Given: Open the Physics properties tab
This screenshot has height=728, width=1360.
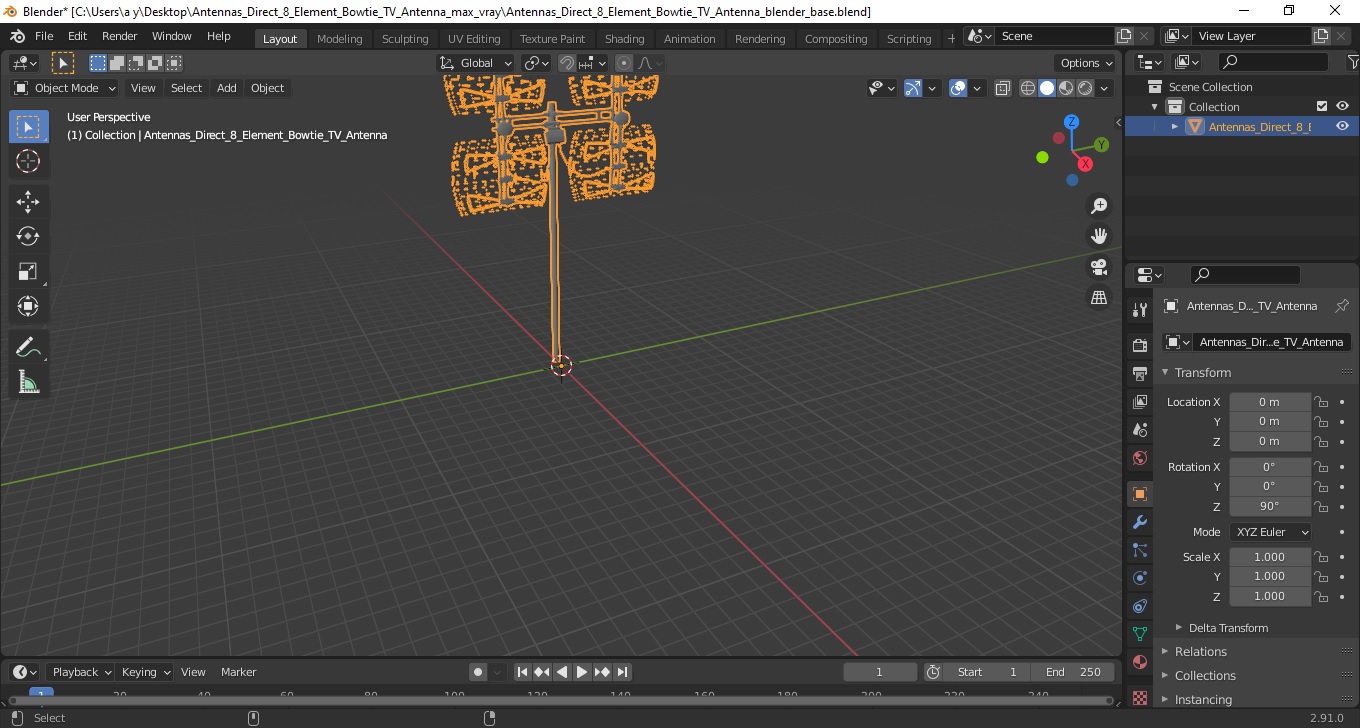Looking at the screenshot, I should point(1140,578).
